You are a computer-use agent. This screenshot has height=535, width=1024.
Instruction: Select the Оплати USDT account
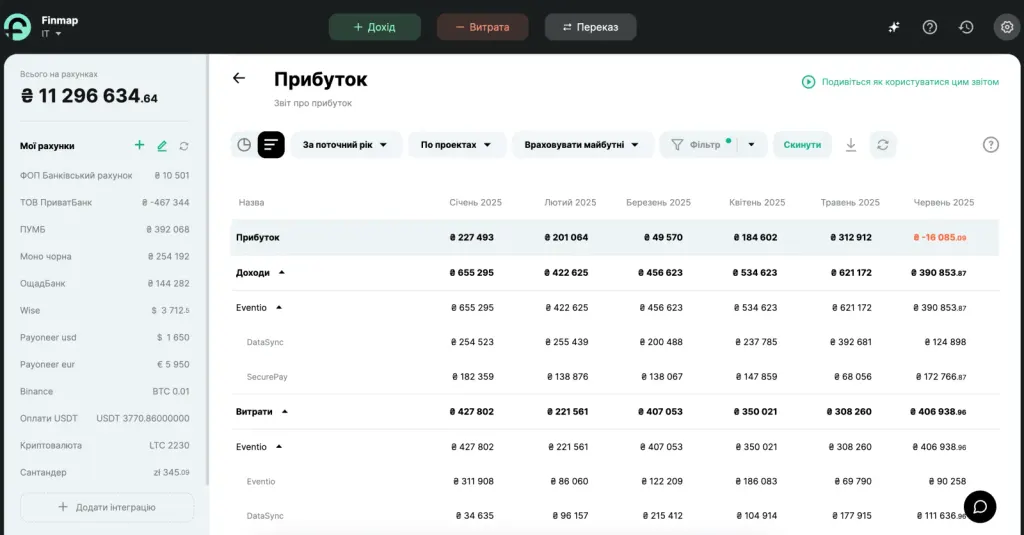tap(104, 418)
